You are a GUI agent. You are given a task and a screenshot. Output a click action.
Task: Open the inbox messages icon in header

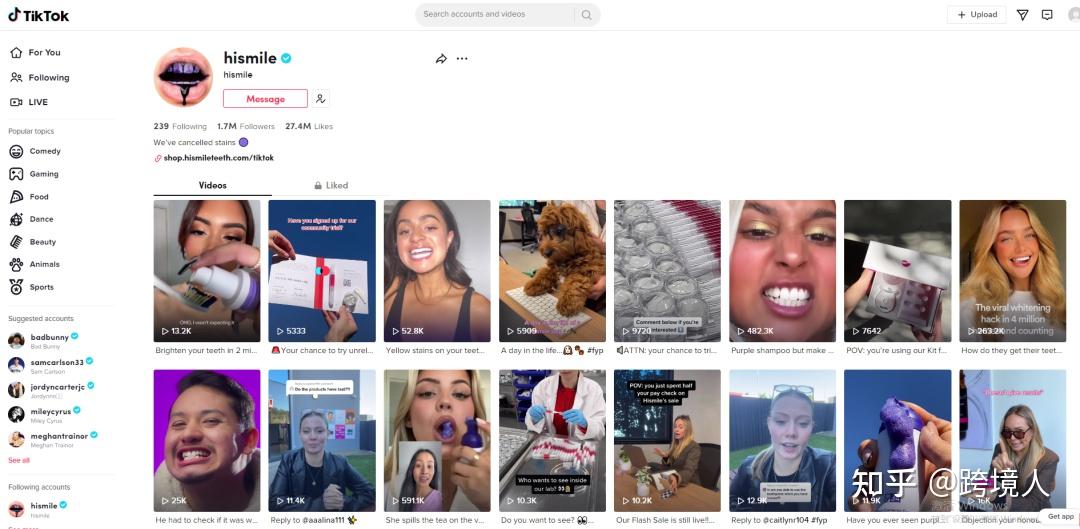click(x=1023, y=14)
